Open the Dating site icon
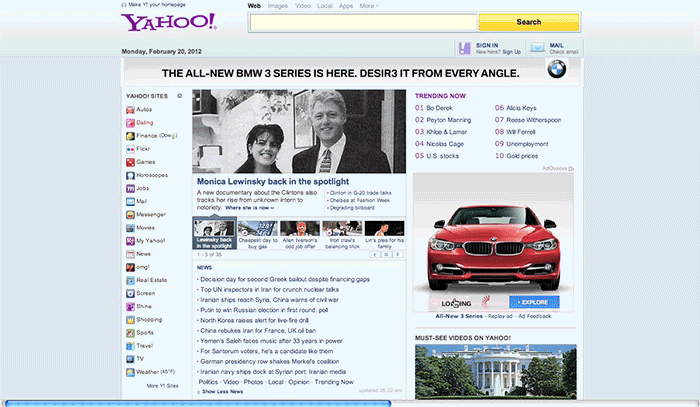 [130, 123]
